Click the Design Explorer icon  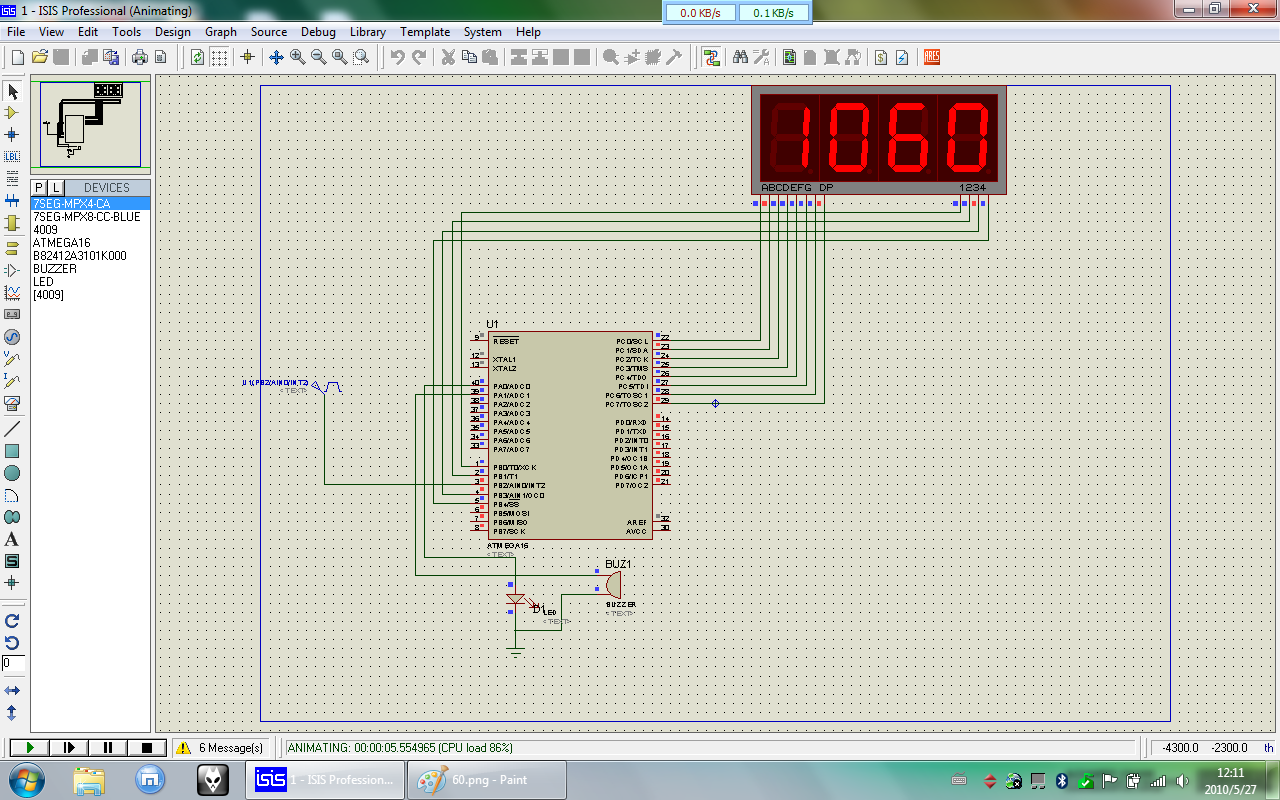pos(790,57)
